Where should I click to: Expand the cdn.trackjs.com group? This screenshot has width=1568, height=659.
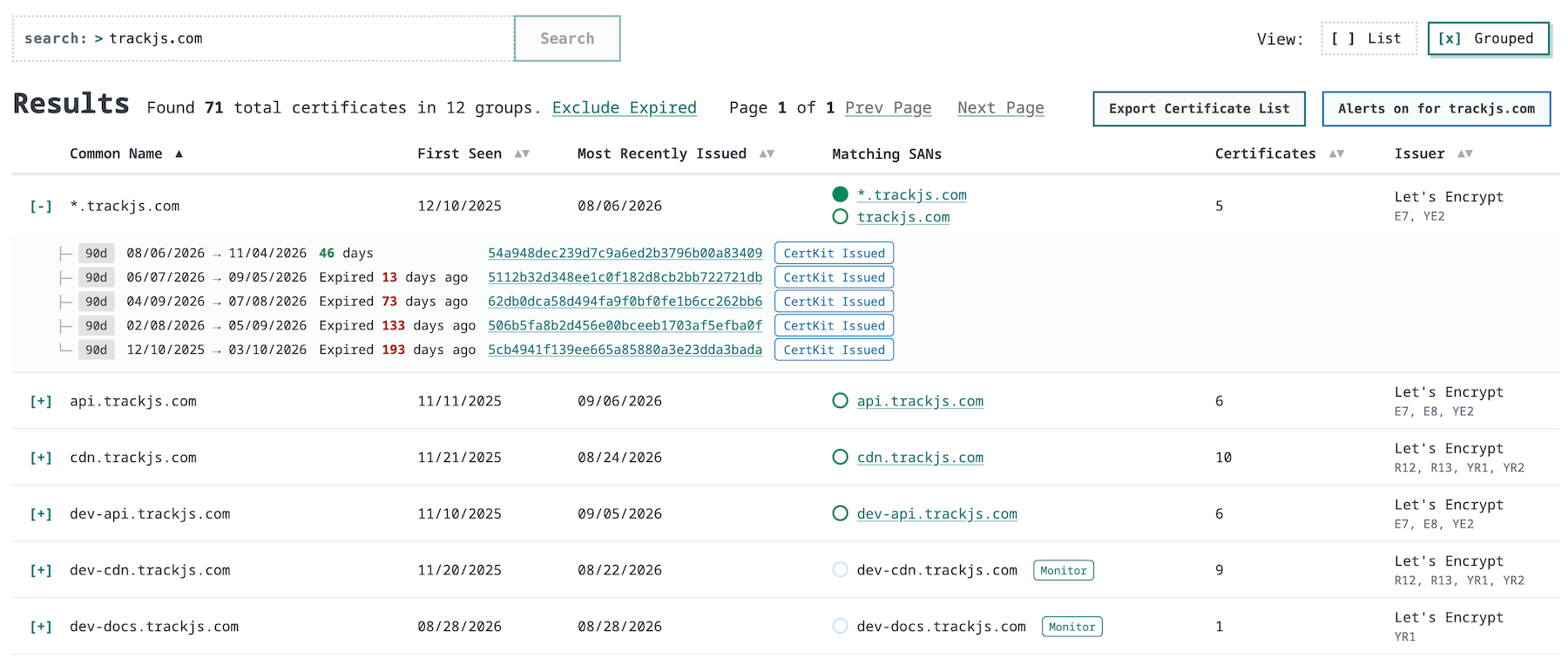41,458
